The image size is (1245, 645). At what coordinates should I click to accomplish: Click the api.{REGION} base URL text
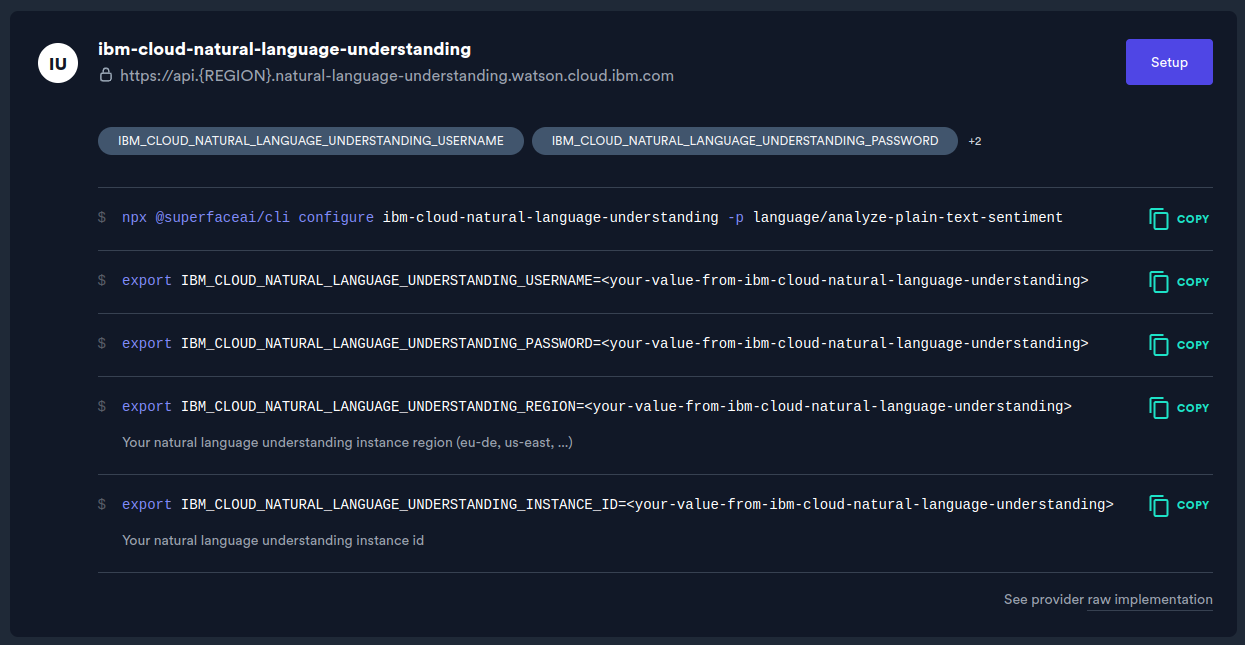pos(396,75)
